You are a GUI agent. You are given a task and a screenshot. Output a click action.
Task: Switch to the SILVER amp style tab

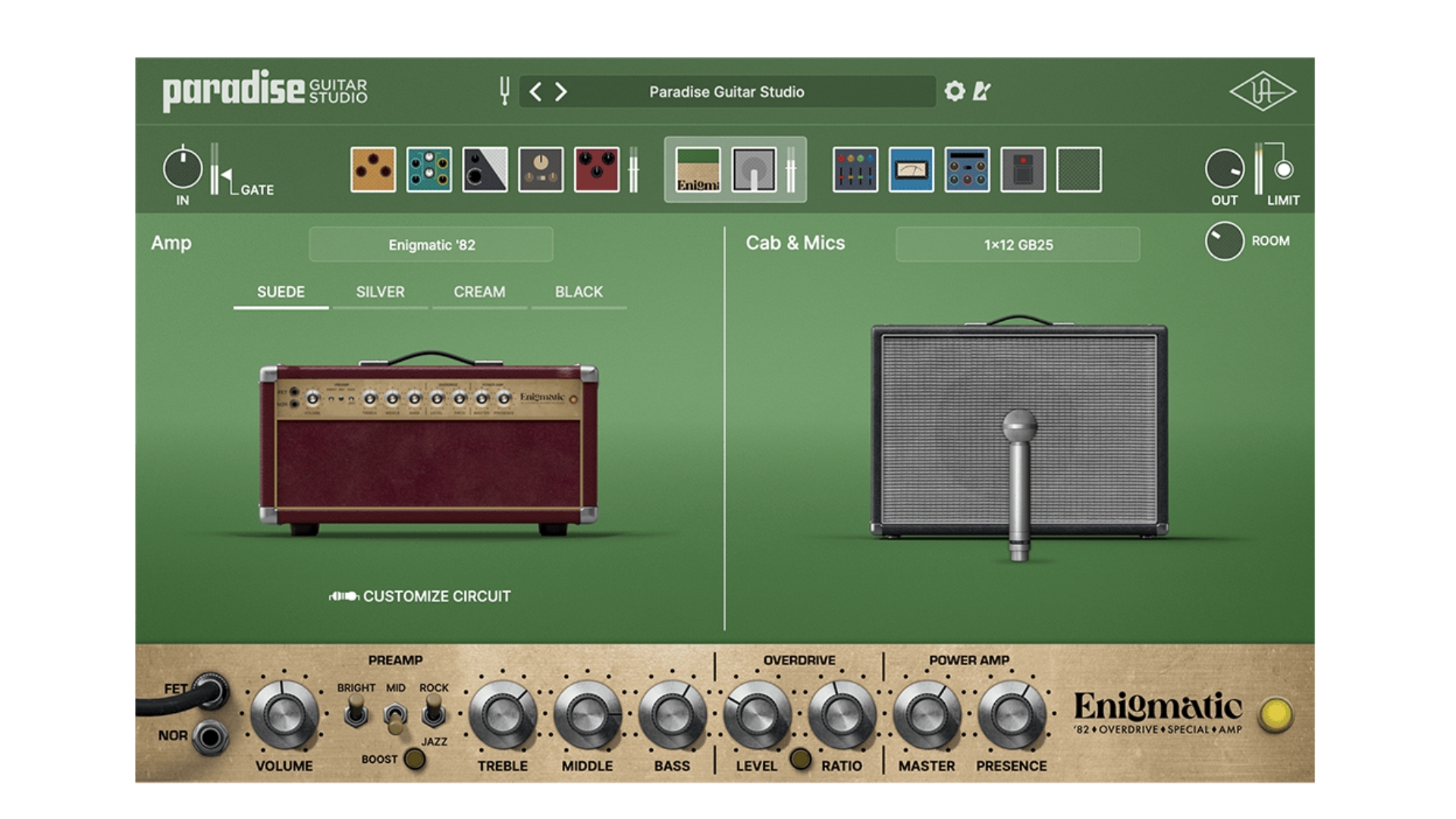pos(380,292)
